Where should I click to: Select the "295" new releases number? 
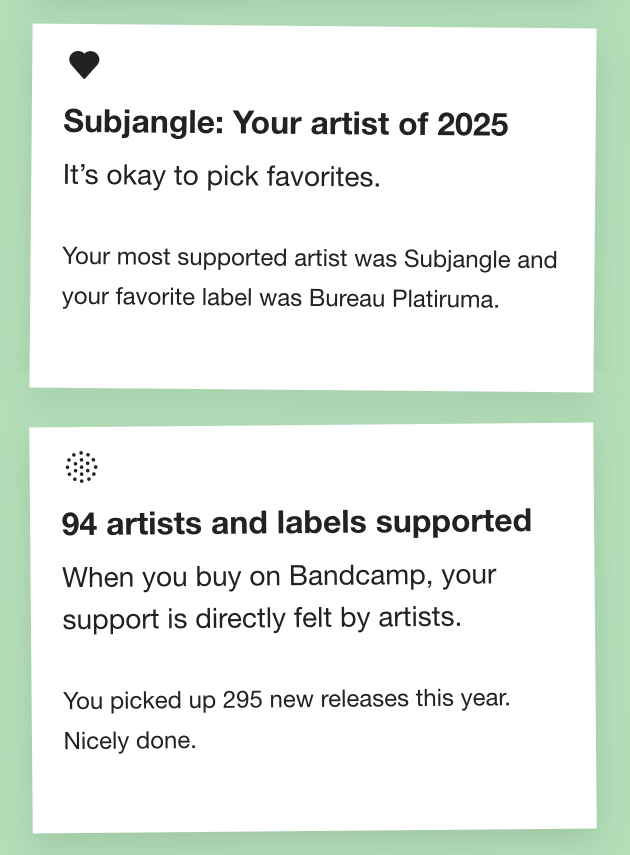[x=243, y=700]
